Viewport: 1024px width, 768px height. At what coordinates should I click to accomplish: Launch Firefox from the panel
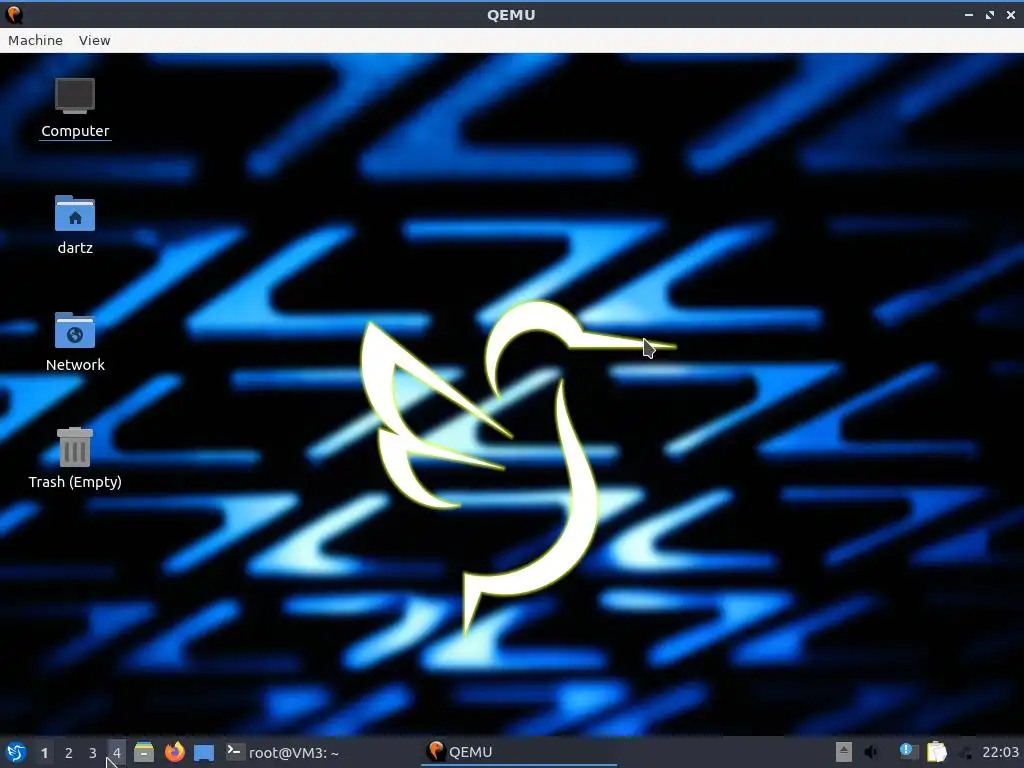click(x=174, y=752)
